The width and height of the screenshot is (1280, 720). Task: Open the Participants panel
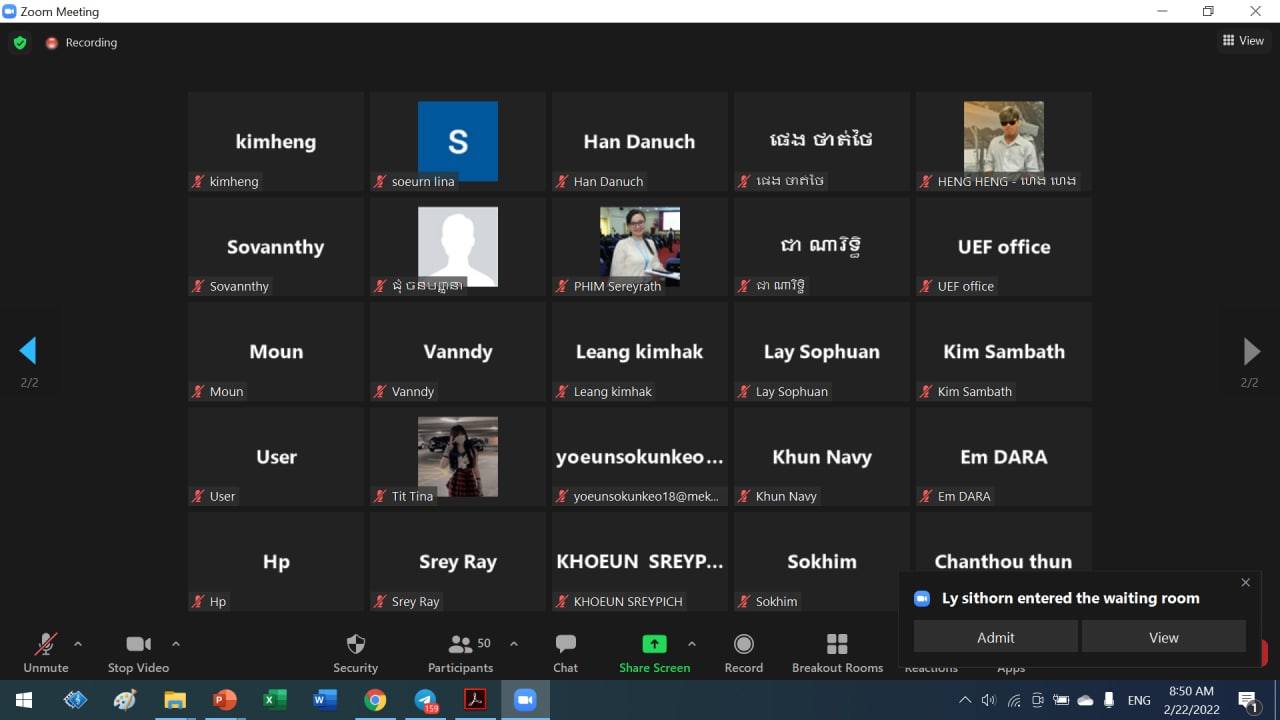pos(461,644)
